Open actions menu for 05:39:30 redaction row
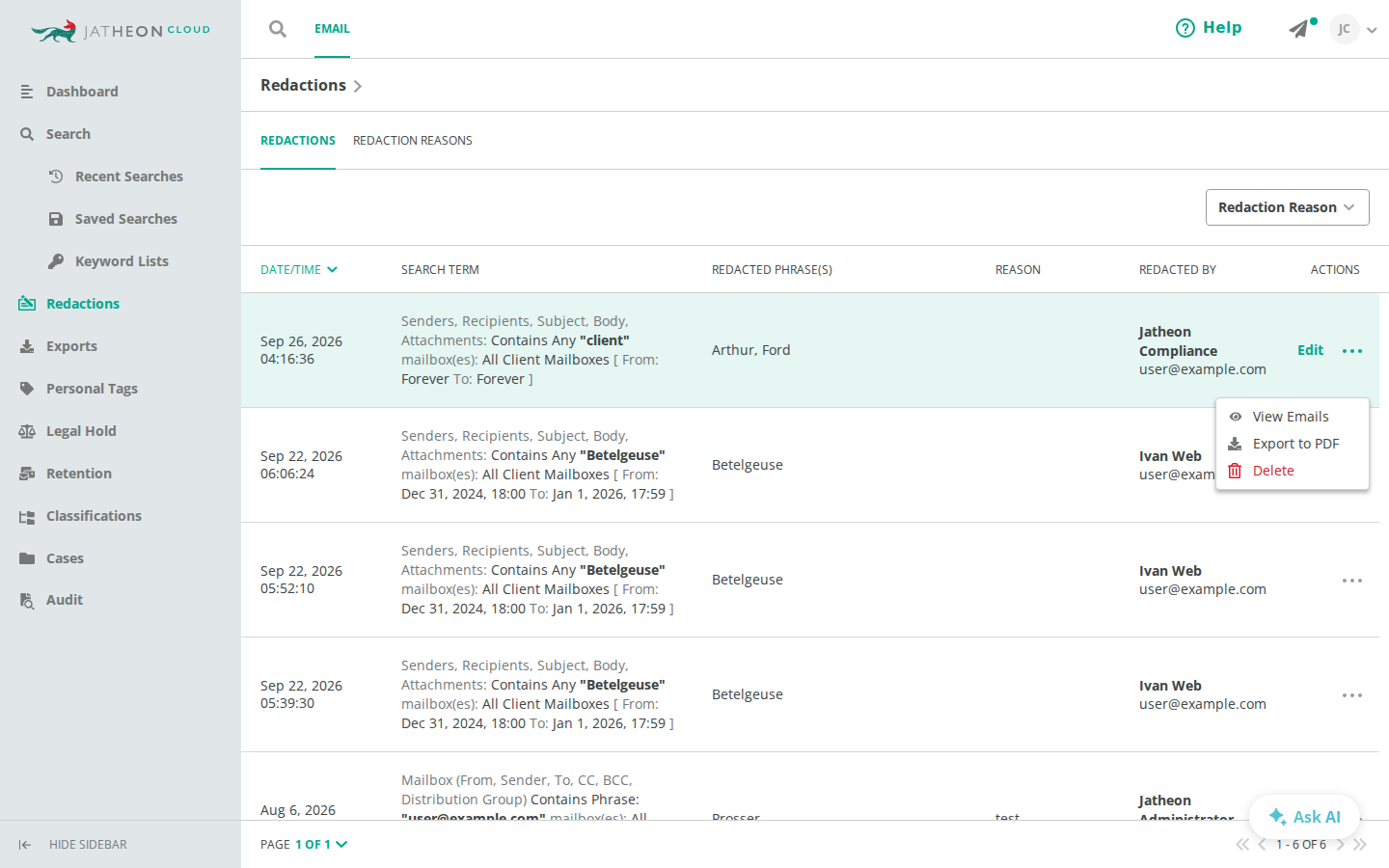Image resolution: width=1389 pixels, height=868 pixels. [x=1352, y=695]
